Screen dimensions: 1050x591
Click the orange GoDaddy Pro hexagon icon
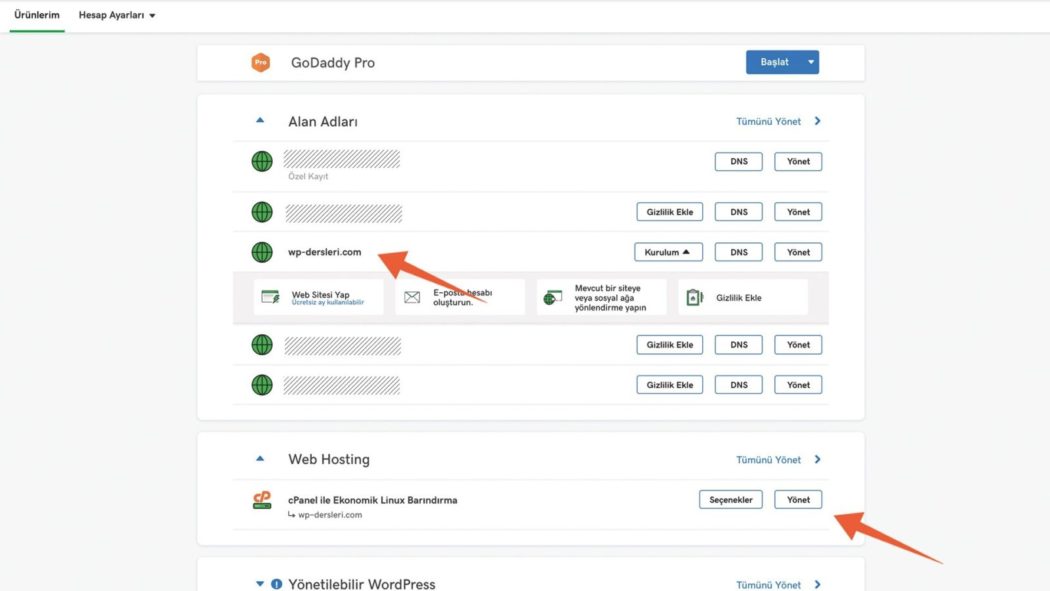pos(260,62)
